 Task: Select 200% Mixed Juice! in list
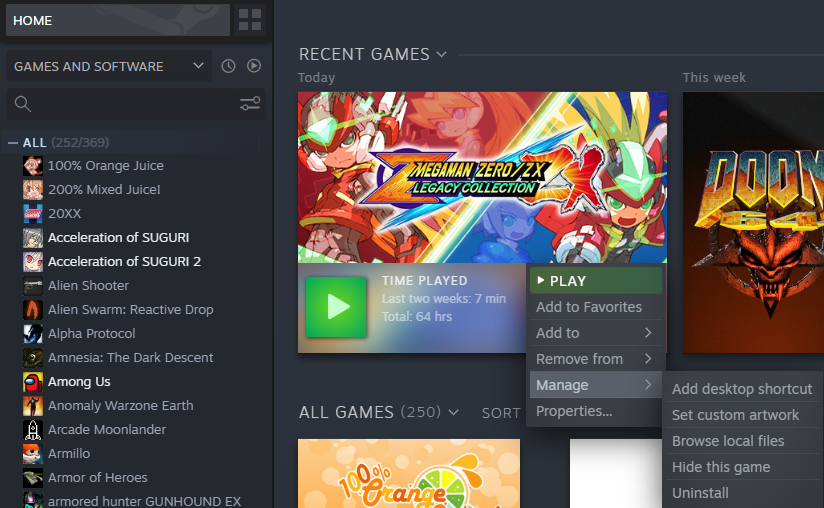[104, 190]
